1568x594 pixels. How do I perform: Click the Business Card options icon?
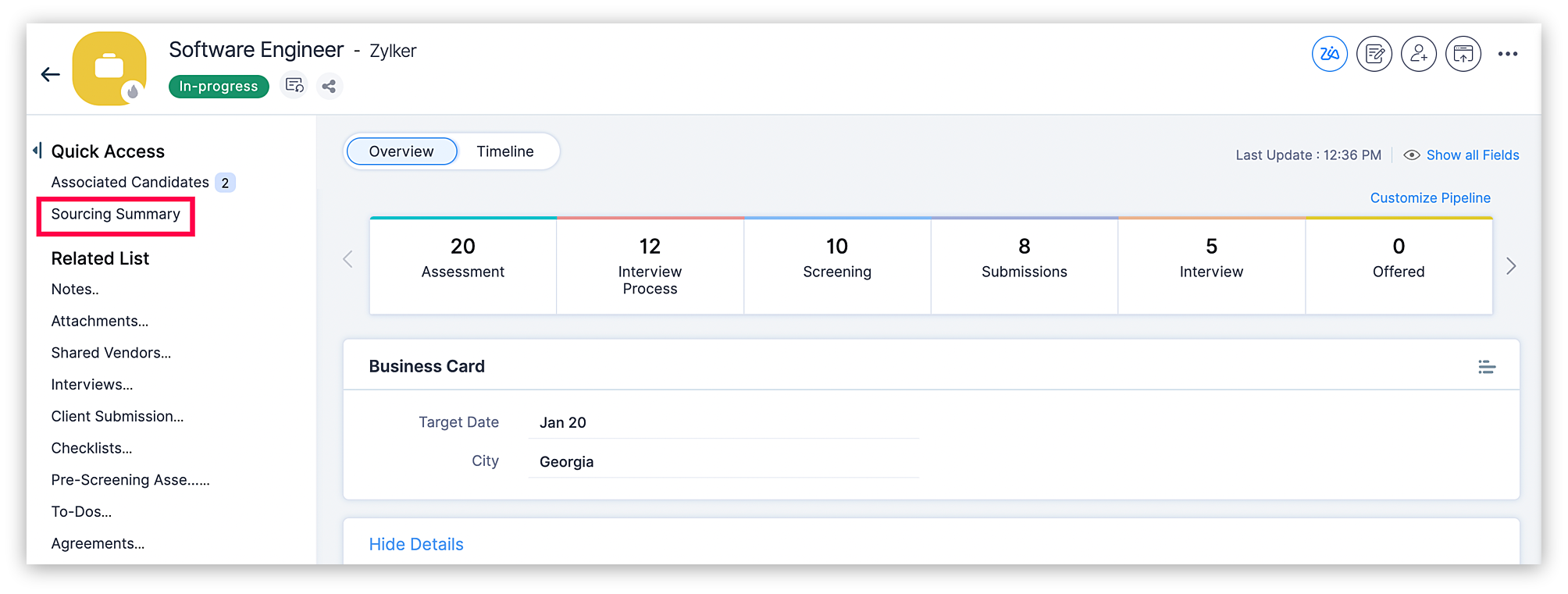click(x=1487, y=367)
